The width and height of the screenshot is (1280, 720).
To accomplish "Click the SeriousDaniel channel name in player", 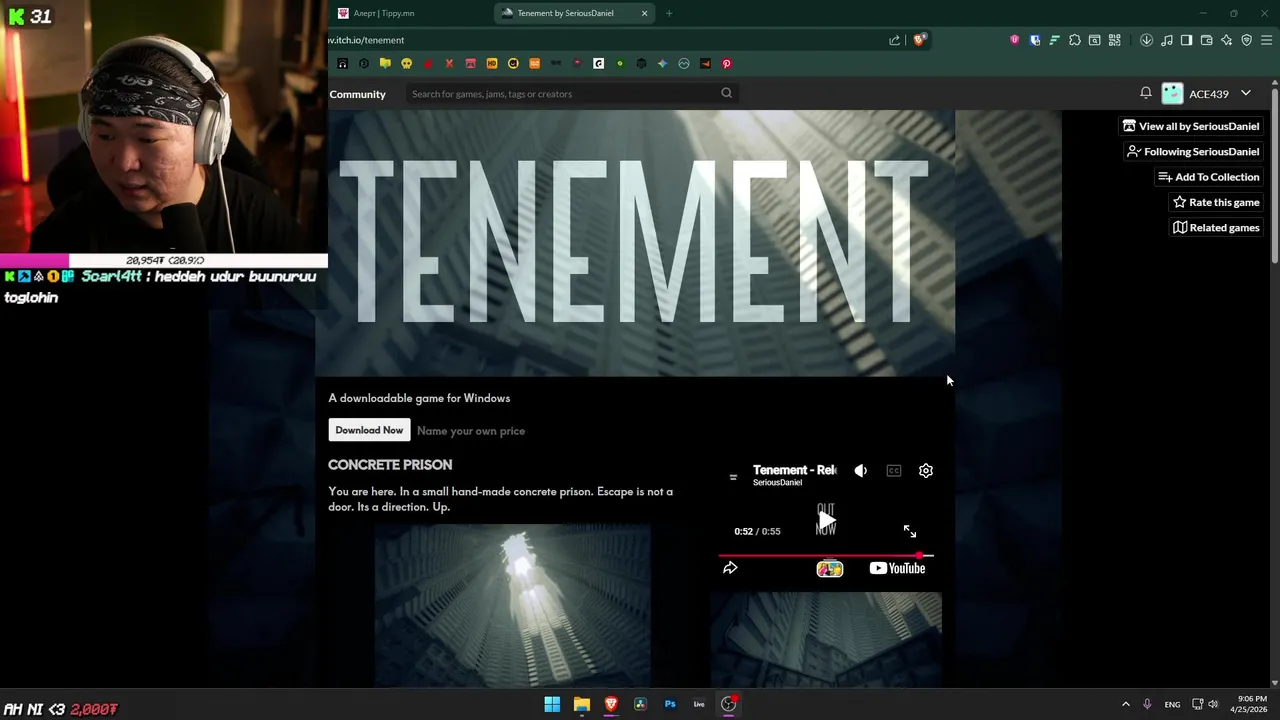I will 777,483.
